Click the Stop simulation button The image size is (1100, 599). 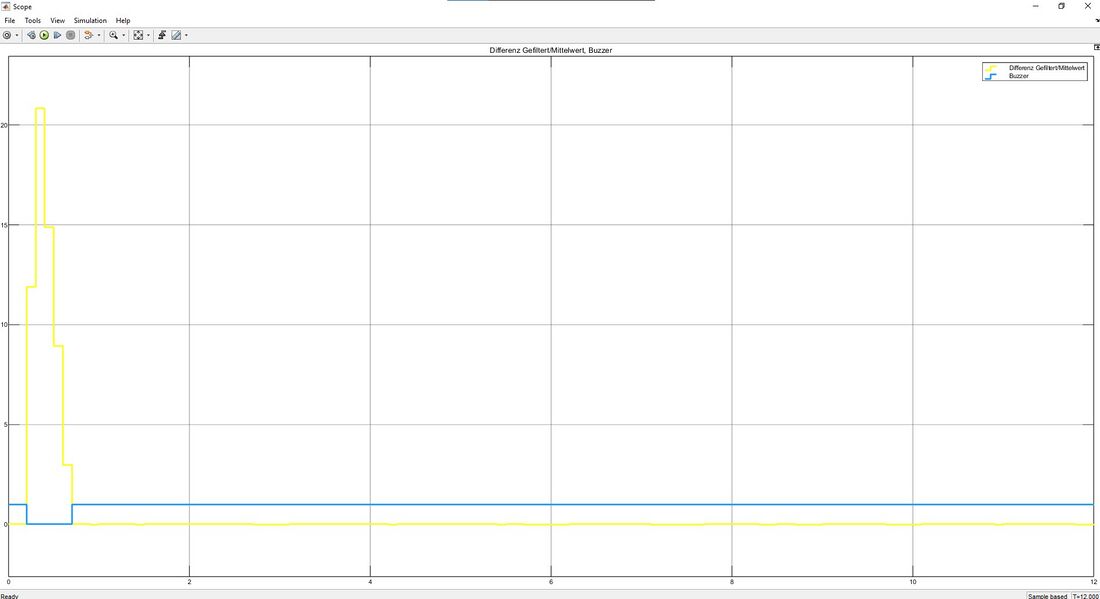click(70, 35)
